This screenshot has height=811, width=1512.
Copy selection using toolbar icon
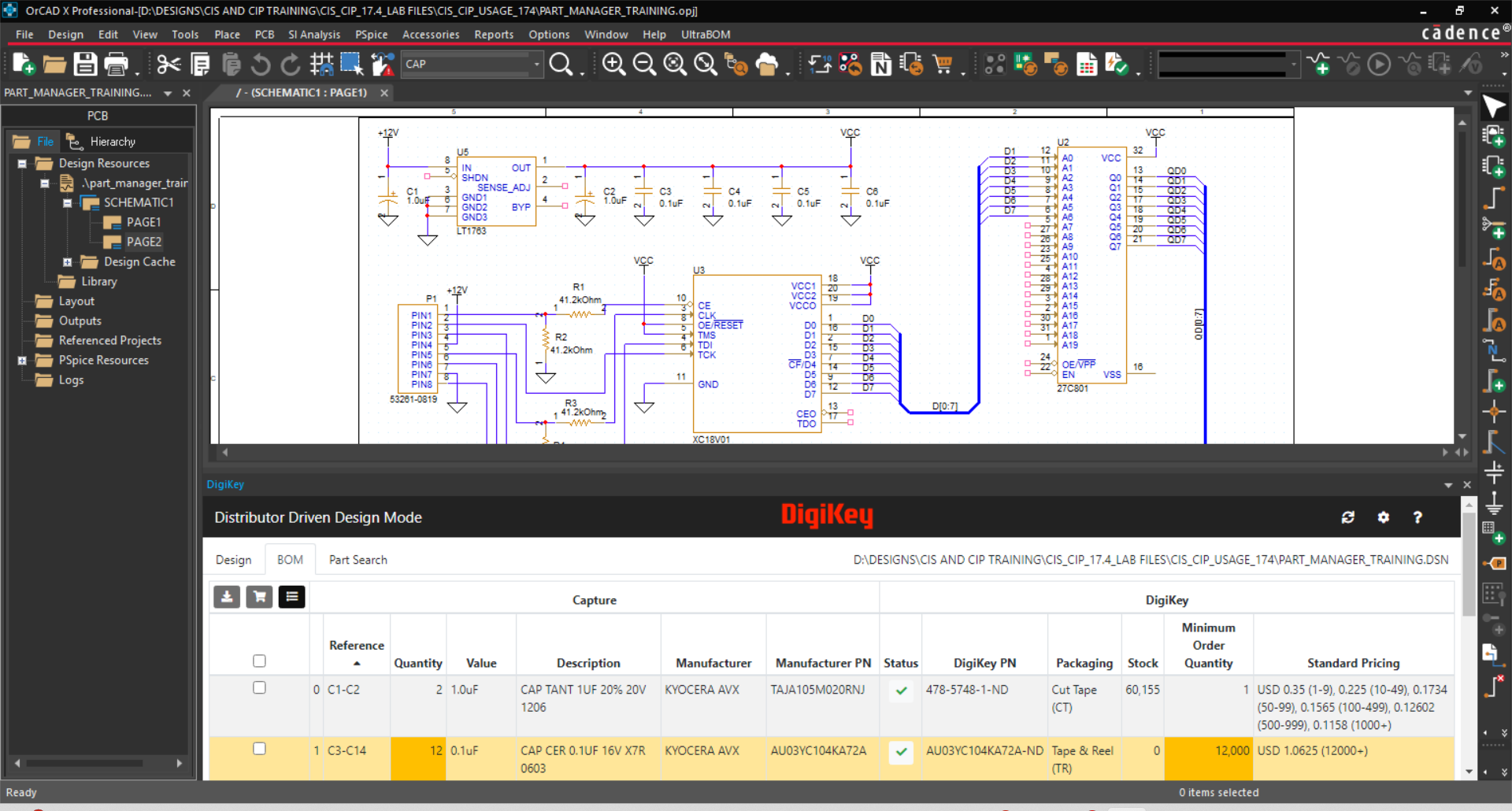(x=200, y=64)
